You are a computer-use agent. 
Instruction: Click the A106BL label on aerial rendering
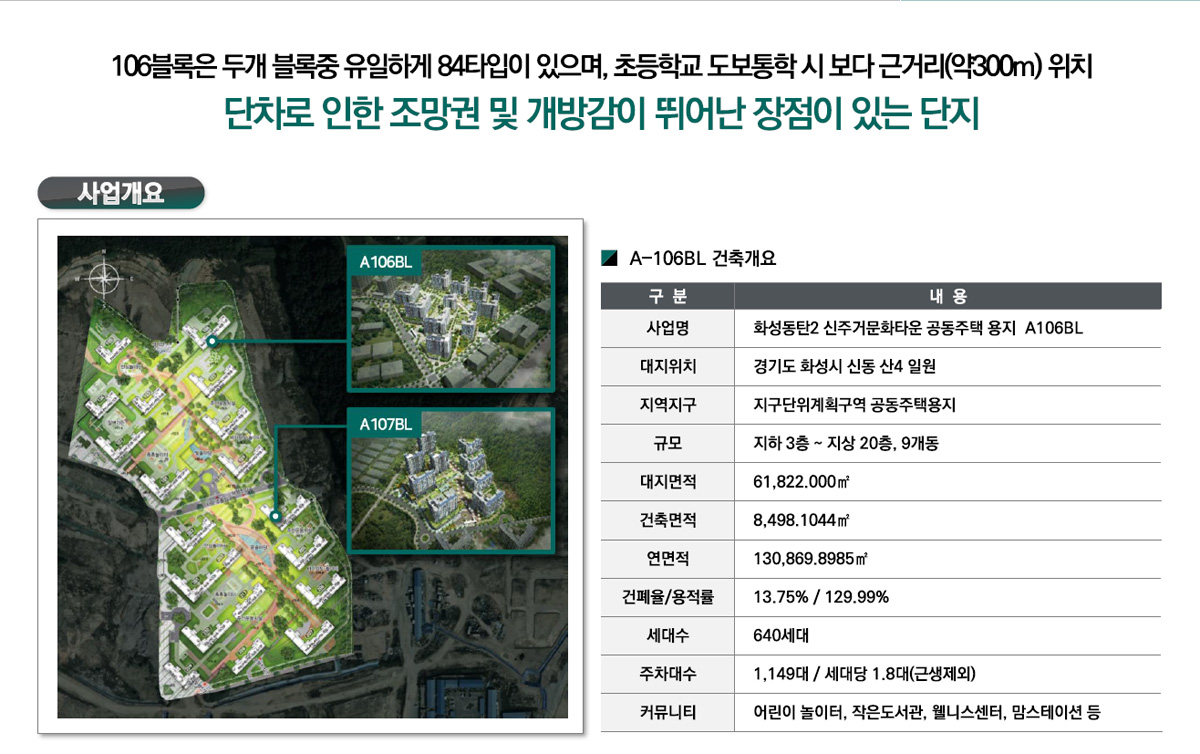[386, 262]
